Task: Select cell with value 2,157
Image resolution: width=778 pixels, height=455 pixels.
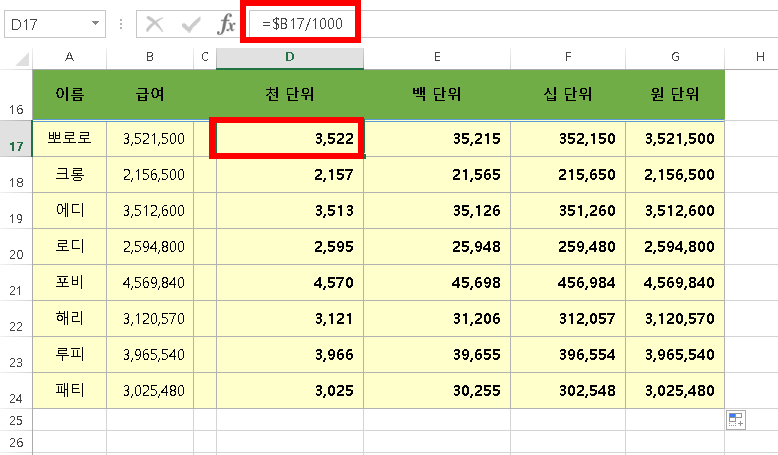Action: (290, 175)
